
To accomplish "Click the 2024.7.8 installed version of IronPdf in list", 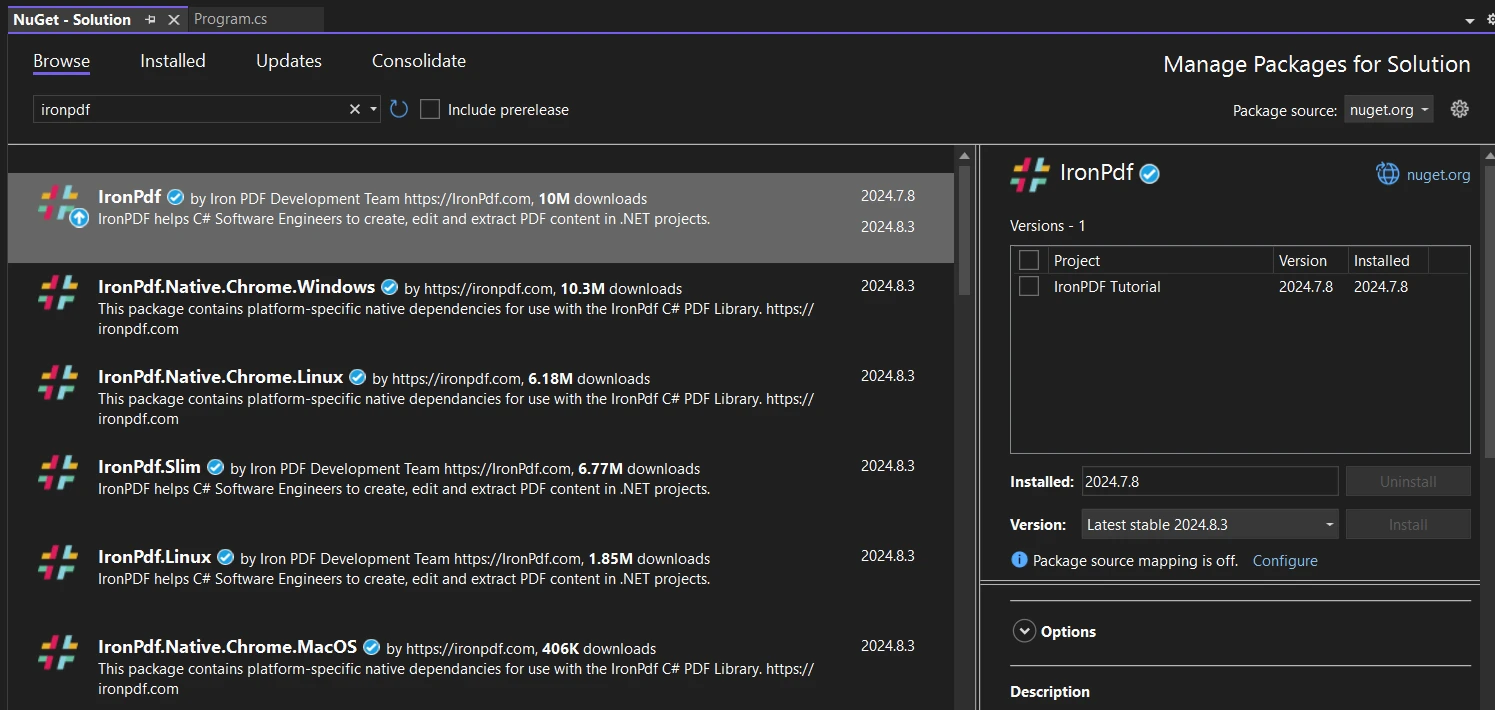I will click(887, 196).
